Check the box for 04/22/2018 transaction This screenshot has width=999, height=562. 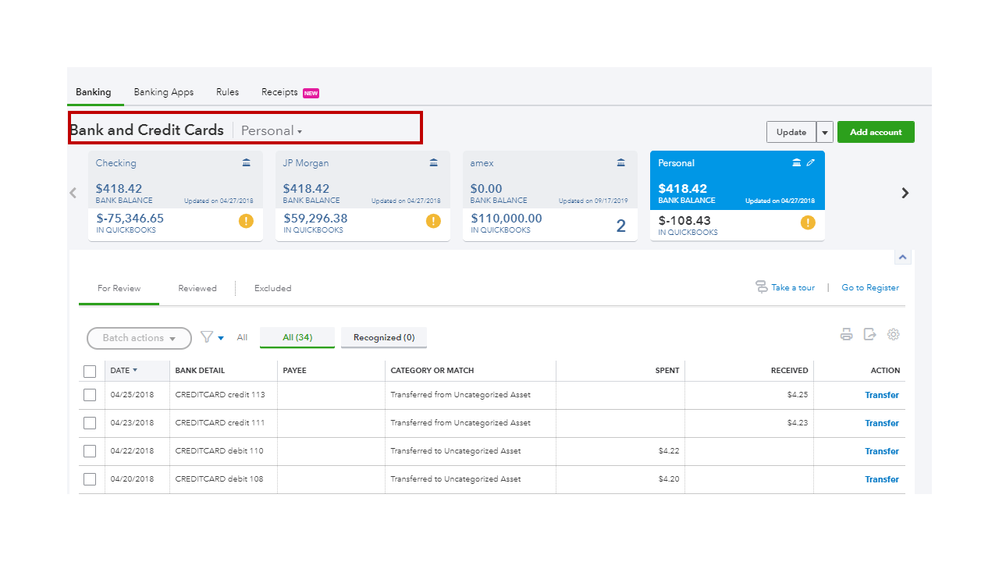point(90,451)
